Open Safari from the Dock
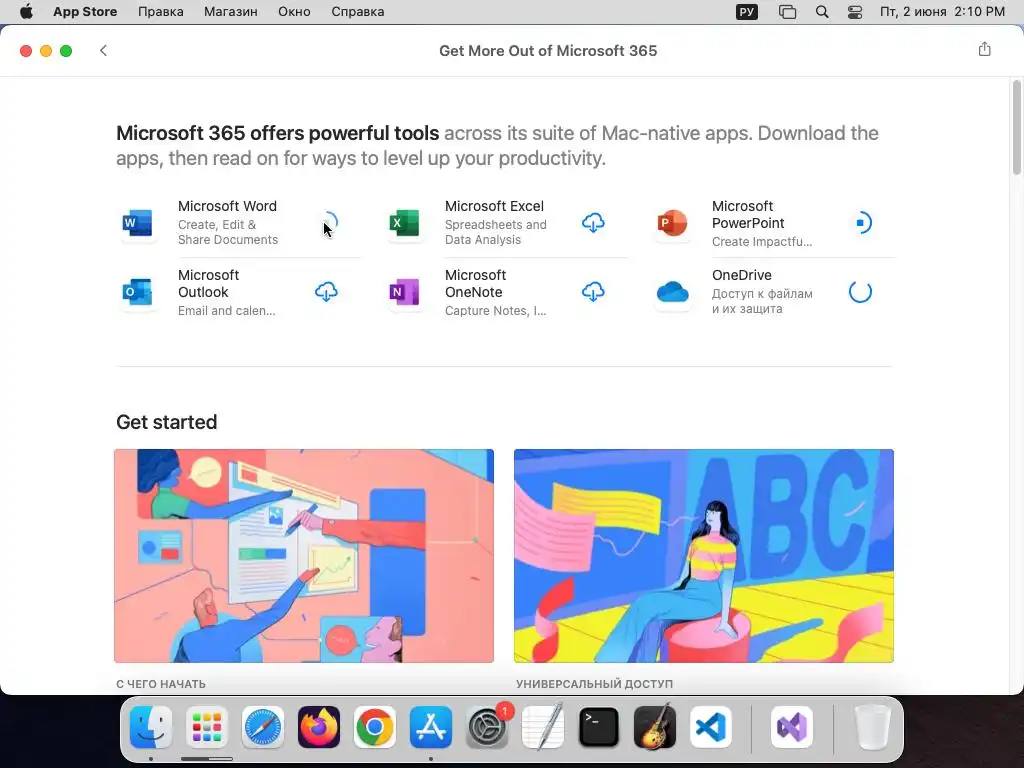Viewport: 1024px width, 768px height. [x=263, y=727]
